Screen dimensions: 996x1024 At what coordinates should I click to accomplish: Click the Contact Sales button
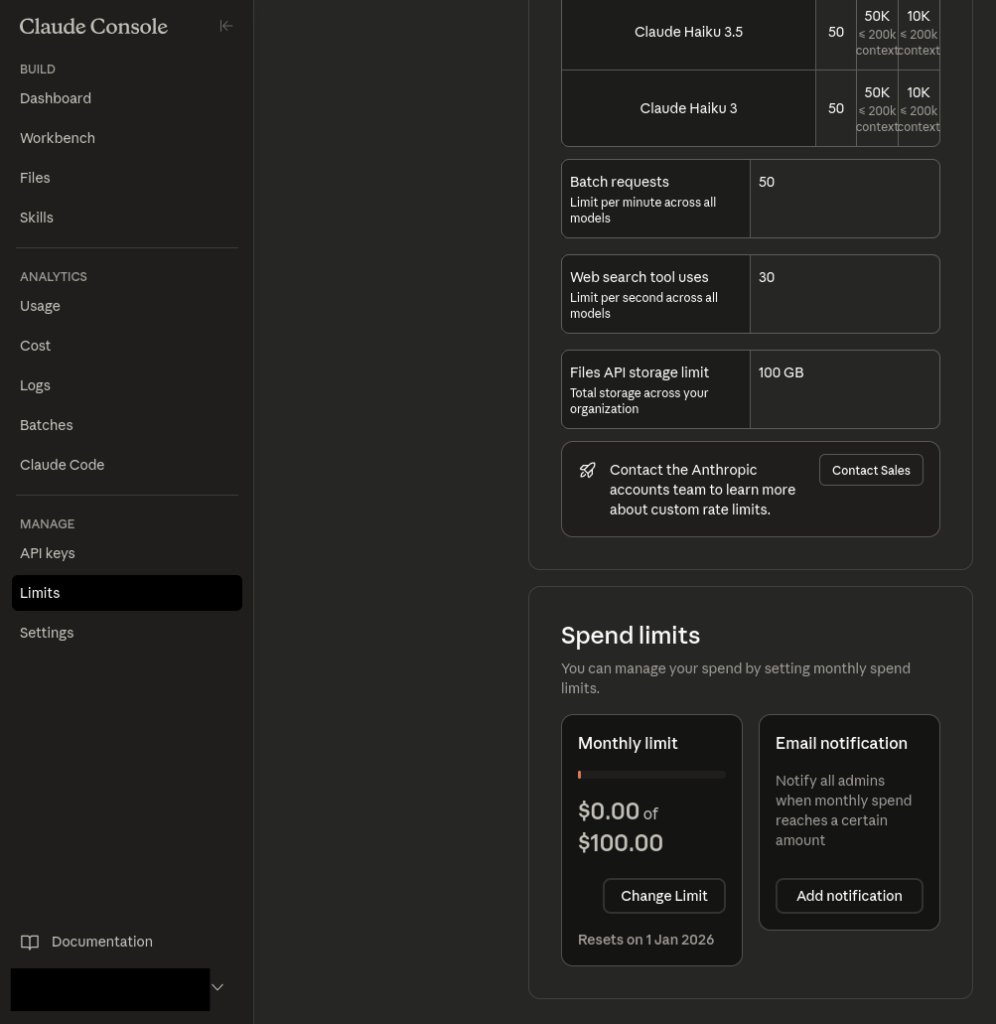[x=871, y=470]
